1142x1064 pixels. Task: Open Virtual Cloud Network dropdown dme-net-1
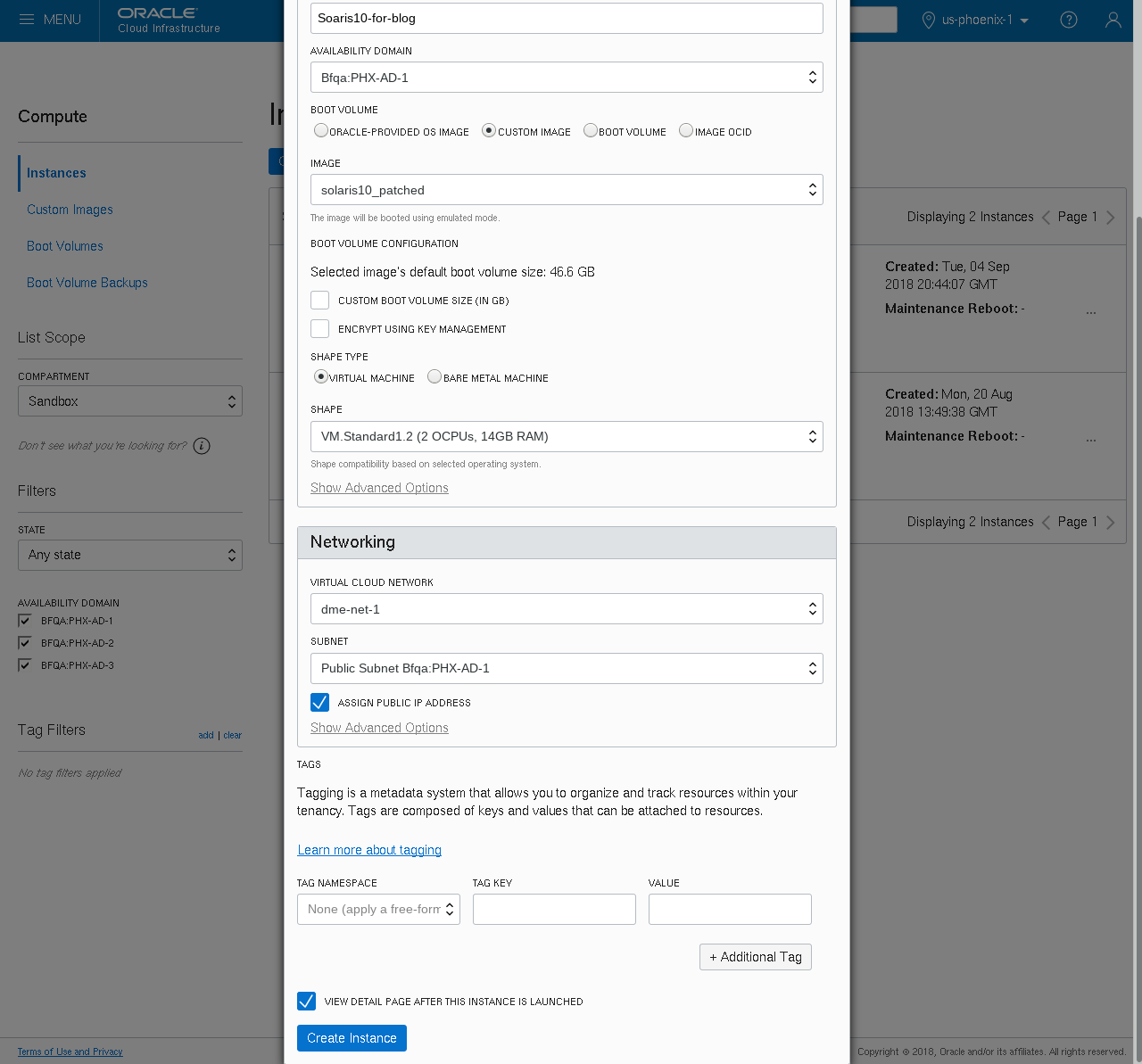pyautogui.click(x=567, y=609)
